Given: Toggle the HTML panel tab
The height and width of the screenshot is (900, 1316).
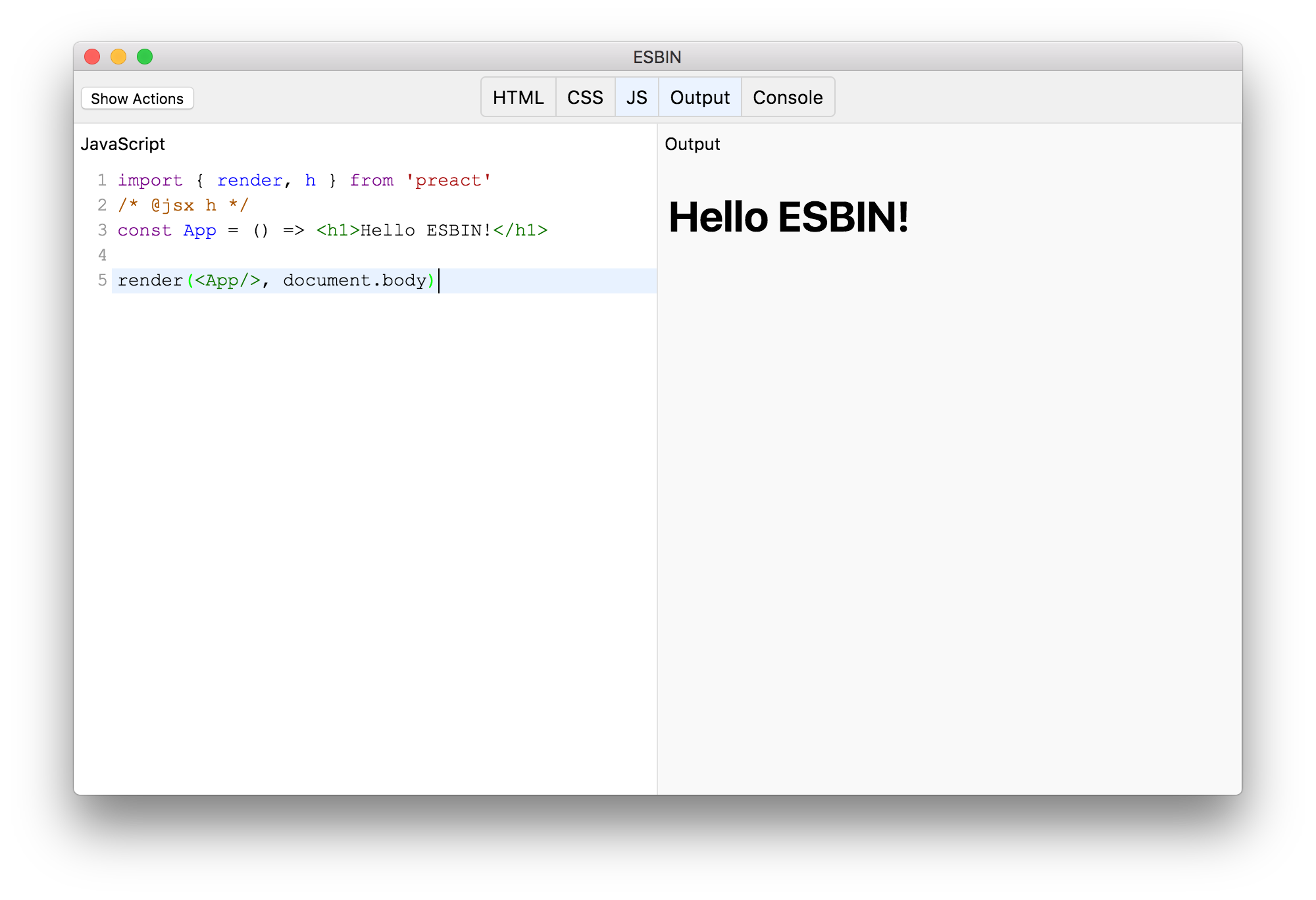Looking at the screenshot, I should coord(519,97).
